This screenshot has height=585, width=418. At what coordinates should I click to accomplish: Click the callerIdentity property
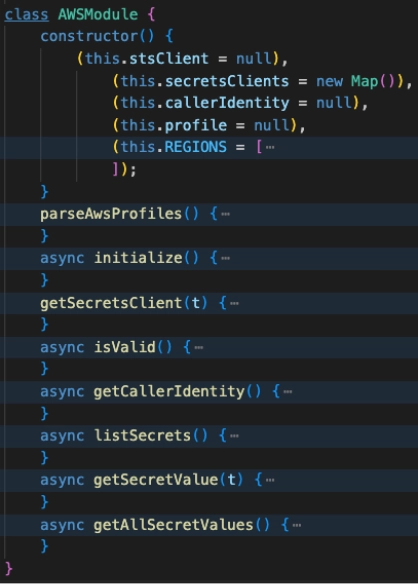pos(227,103)
